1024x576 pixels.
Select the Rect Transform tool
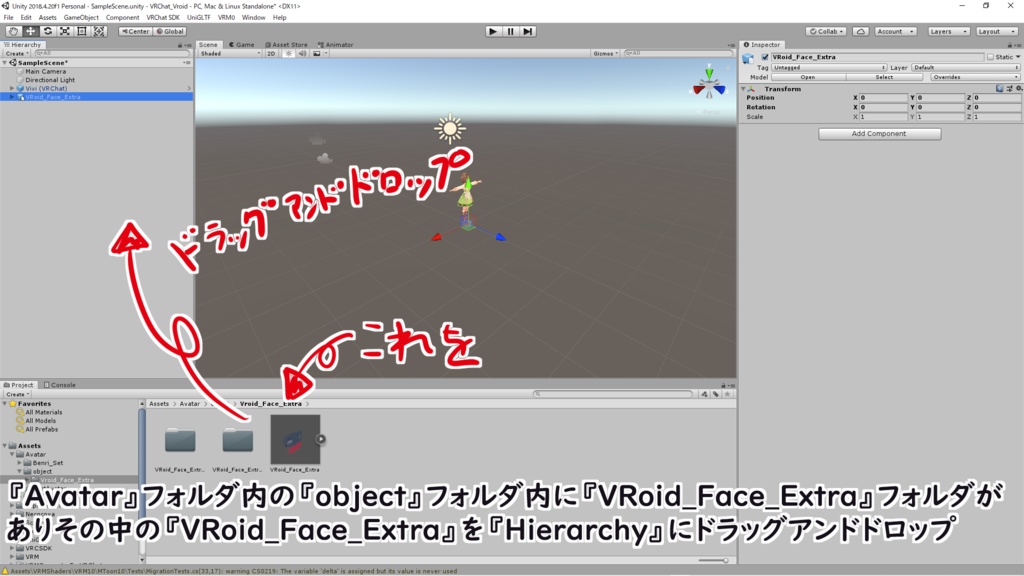(81, 31)
